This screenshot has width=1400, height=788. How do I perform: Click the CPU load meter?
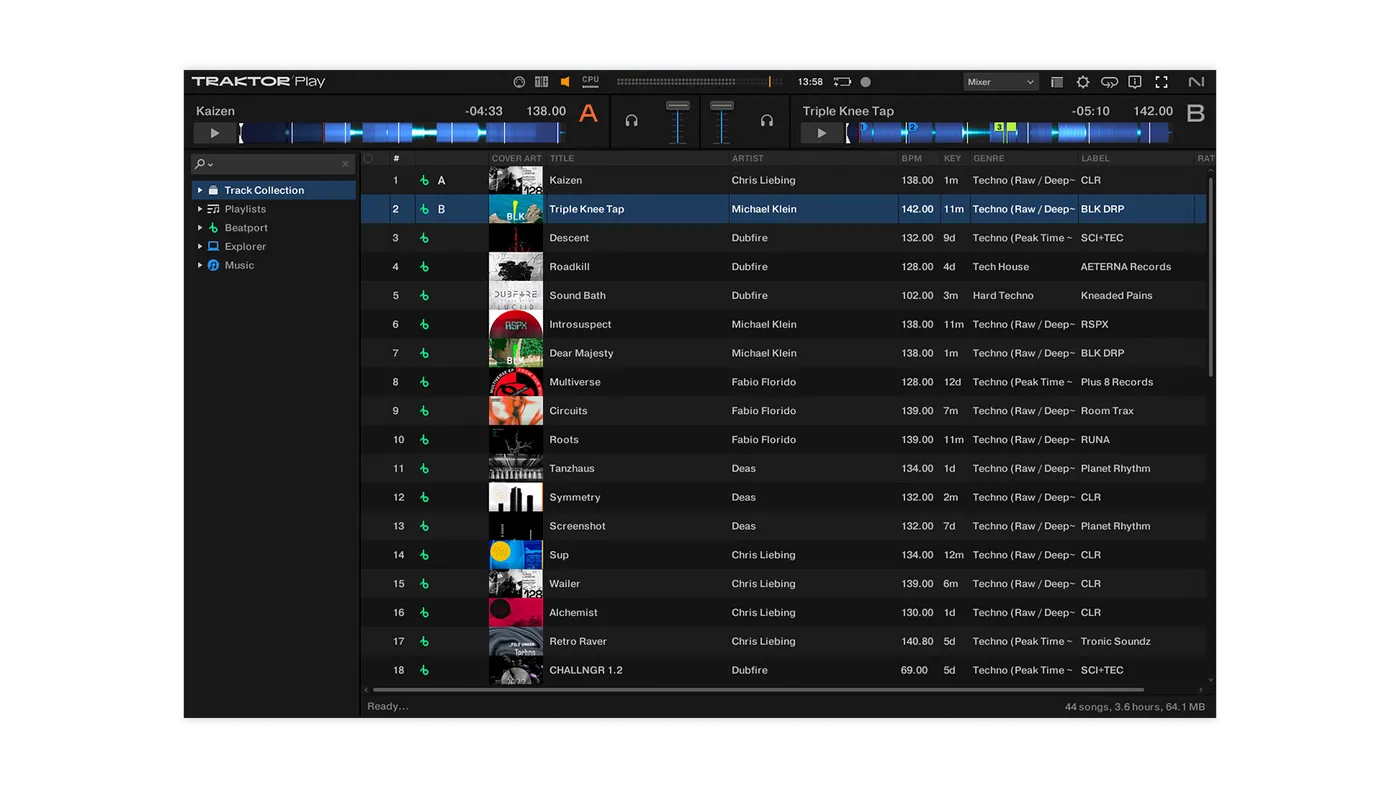[591, 81]
